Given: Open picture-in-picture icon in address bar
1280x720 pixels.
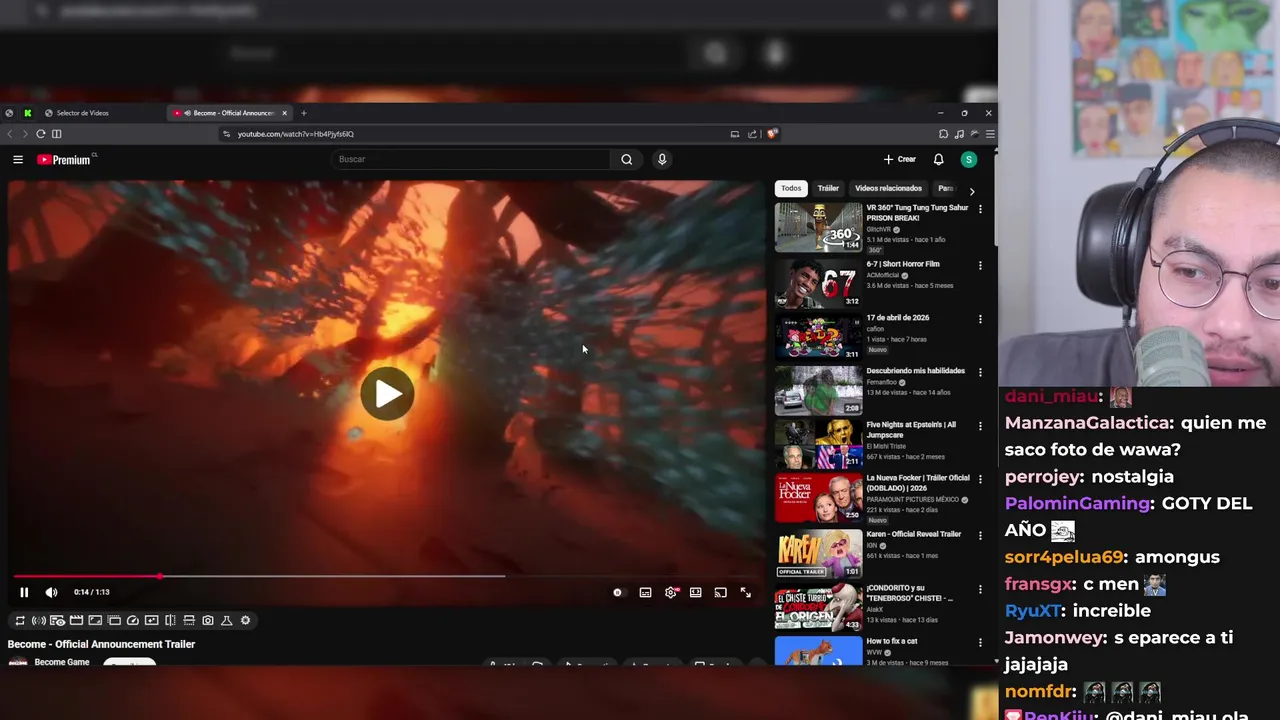Looking at the screenshot, I should [x=735, y=134].
